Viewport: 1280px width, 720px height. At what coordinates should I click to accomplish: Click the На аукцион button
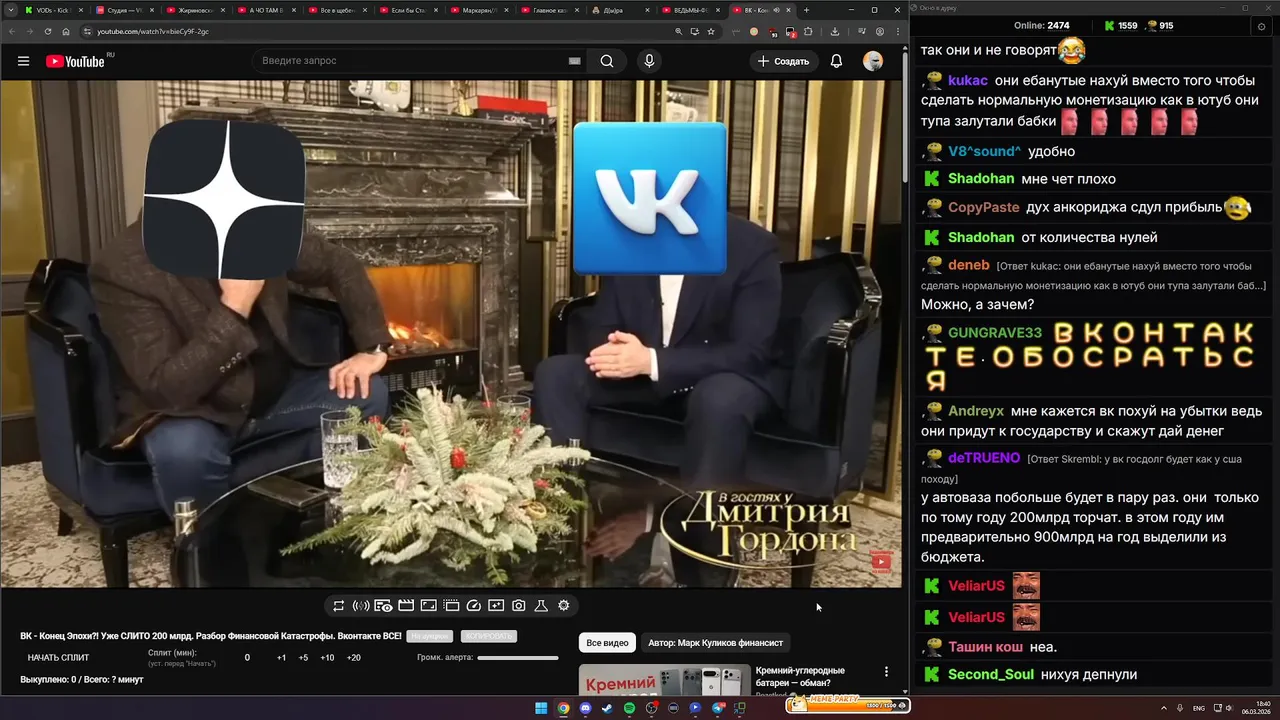click(430, 636)
